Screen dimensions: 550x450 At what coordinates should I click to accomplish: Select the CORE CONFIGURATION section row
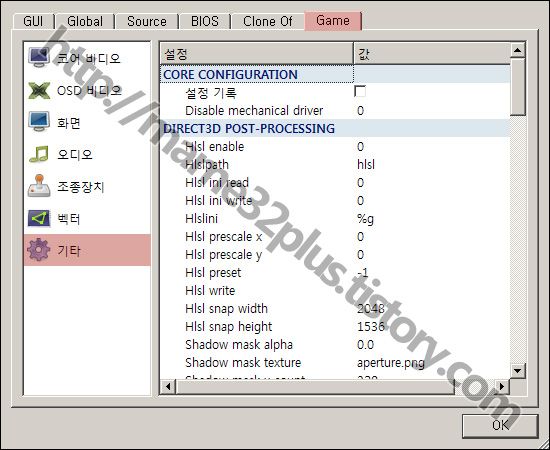(x=335, y=74)
